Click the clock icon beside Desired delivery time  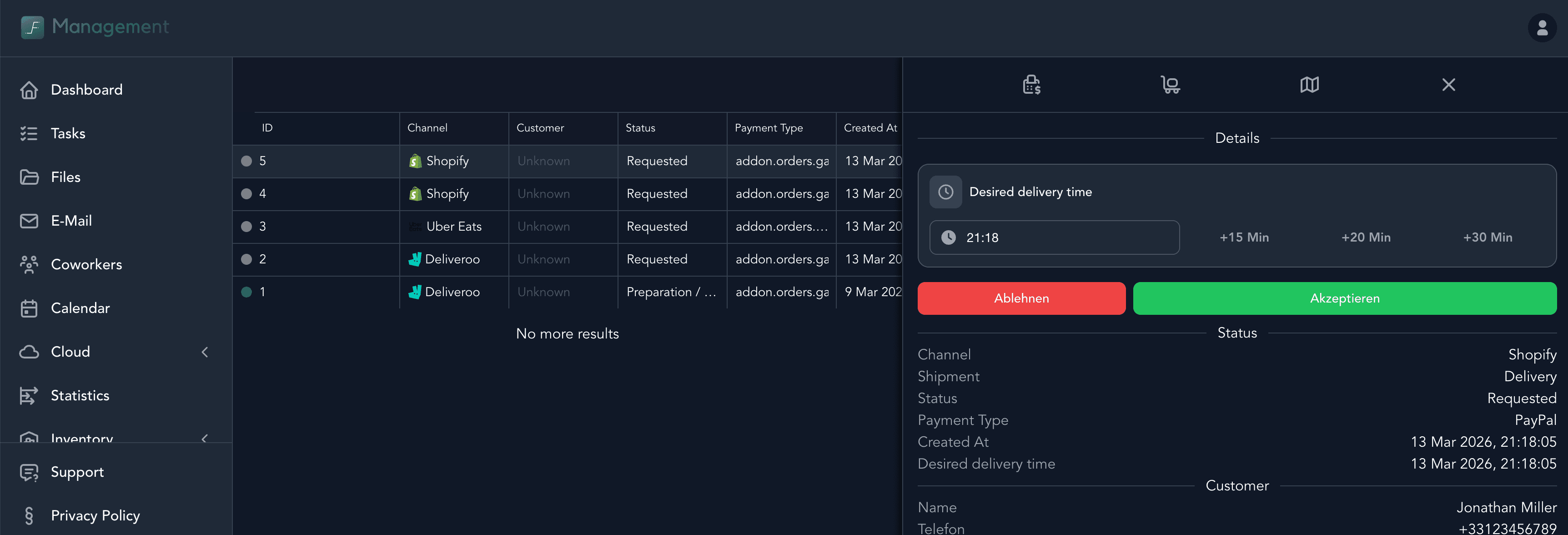coord(945,192)
